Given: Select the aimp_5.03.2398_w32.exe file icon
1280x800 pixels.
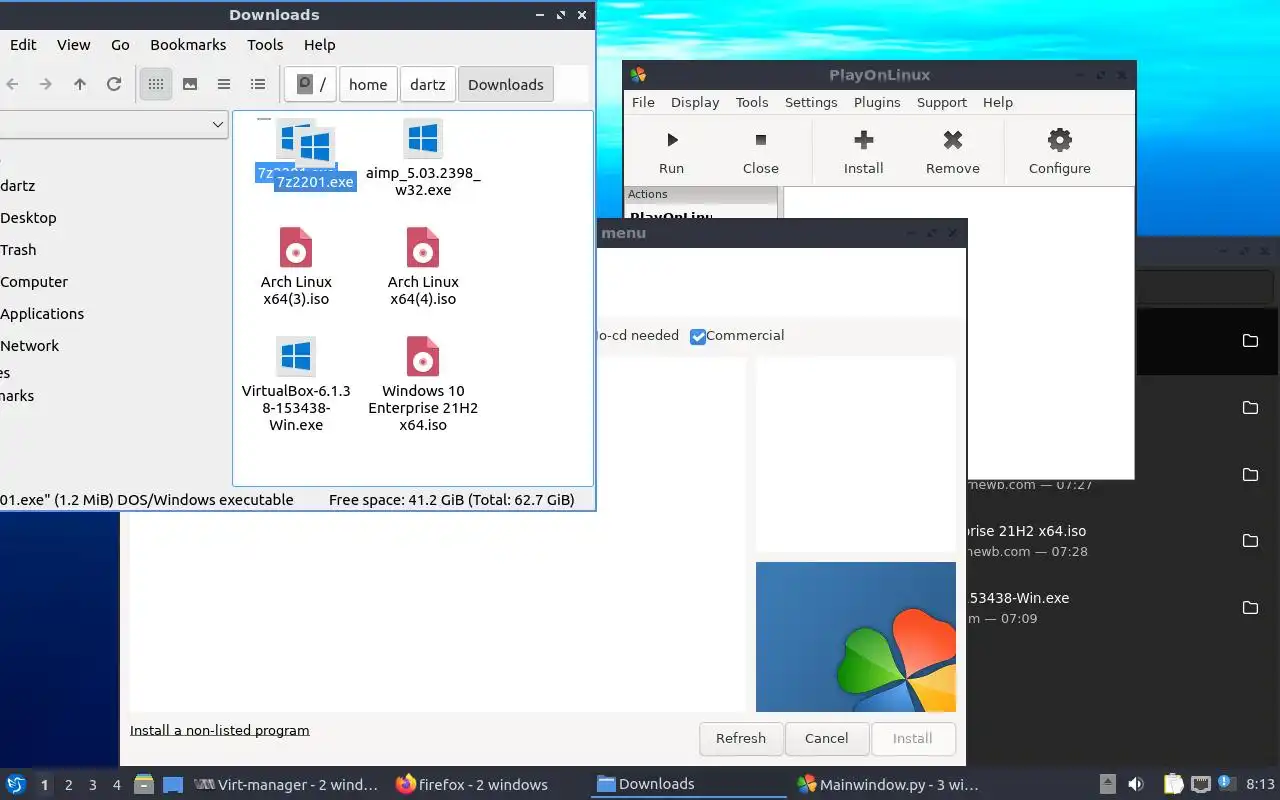Looking at the screenshot, I should point(423,139).
